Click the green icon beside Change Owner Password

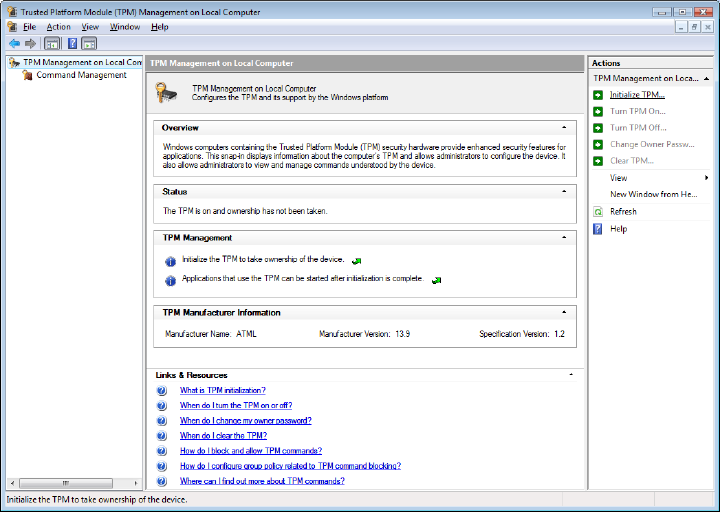coord(598,145)
